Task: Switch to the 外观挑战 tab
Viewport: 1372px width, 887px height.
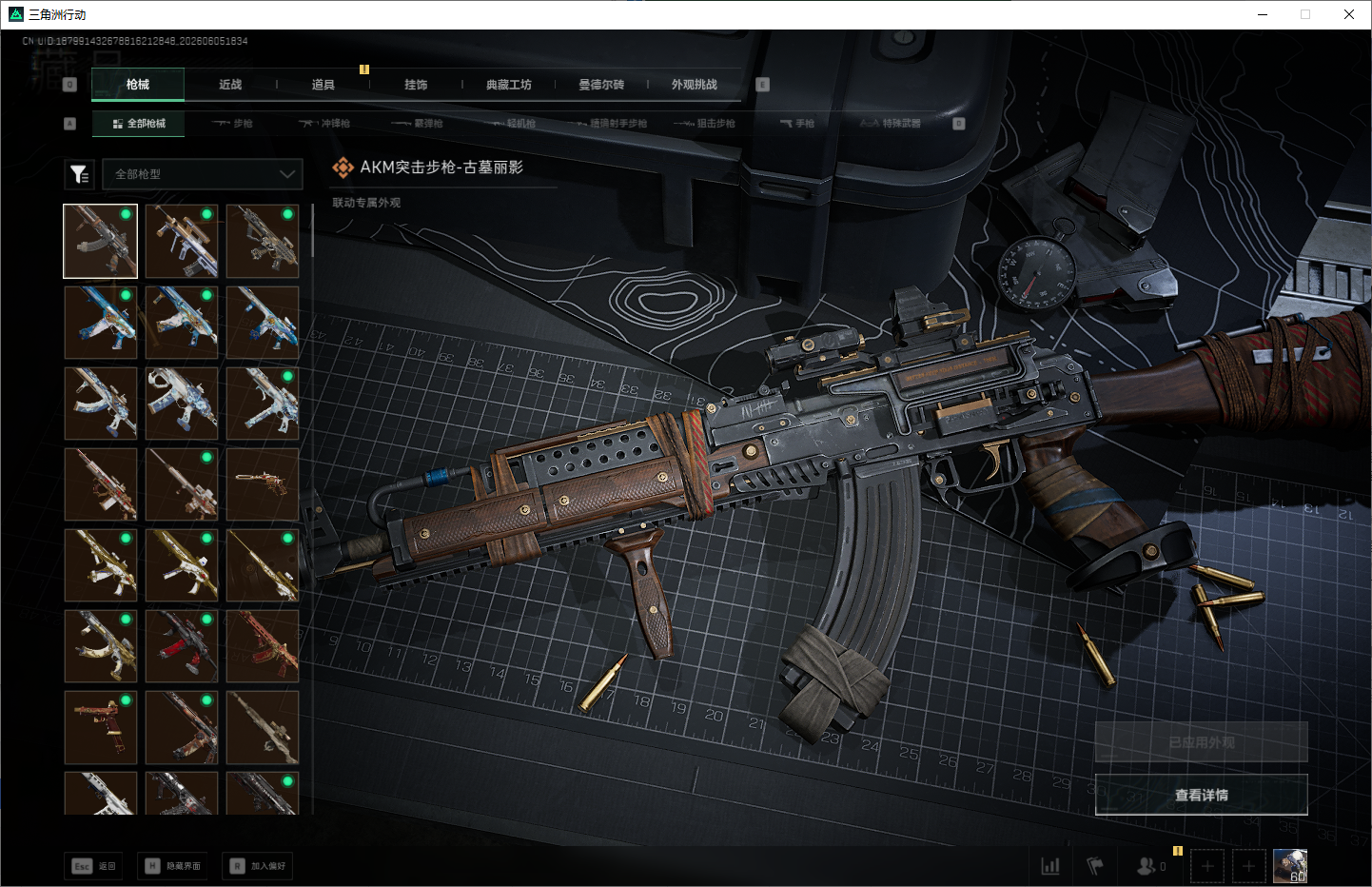Action: [x=695, y=85]
